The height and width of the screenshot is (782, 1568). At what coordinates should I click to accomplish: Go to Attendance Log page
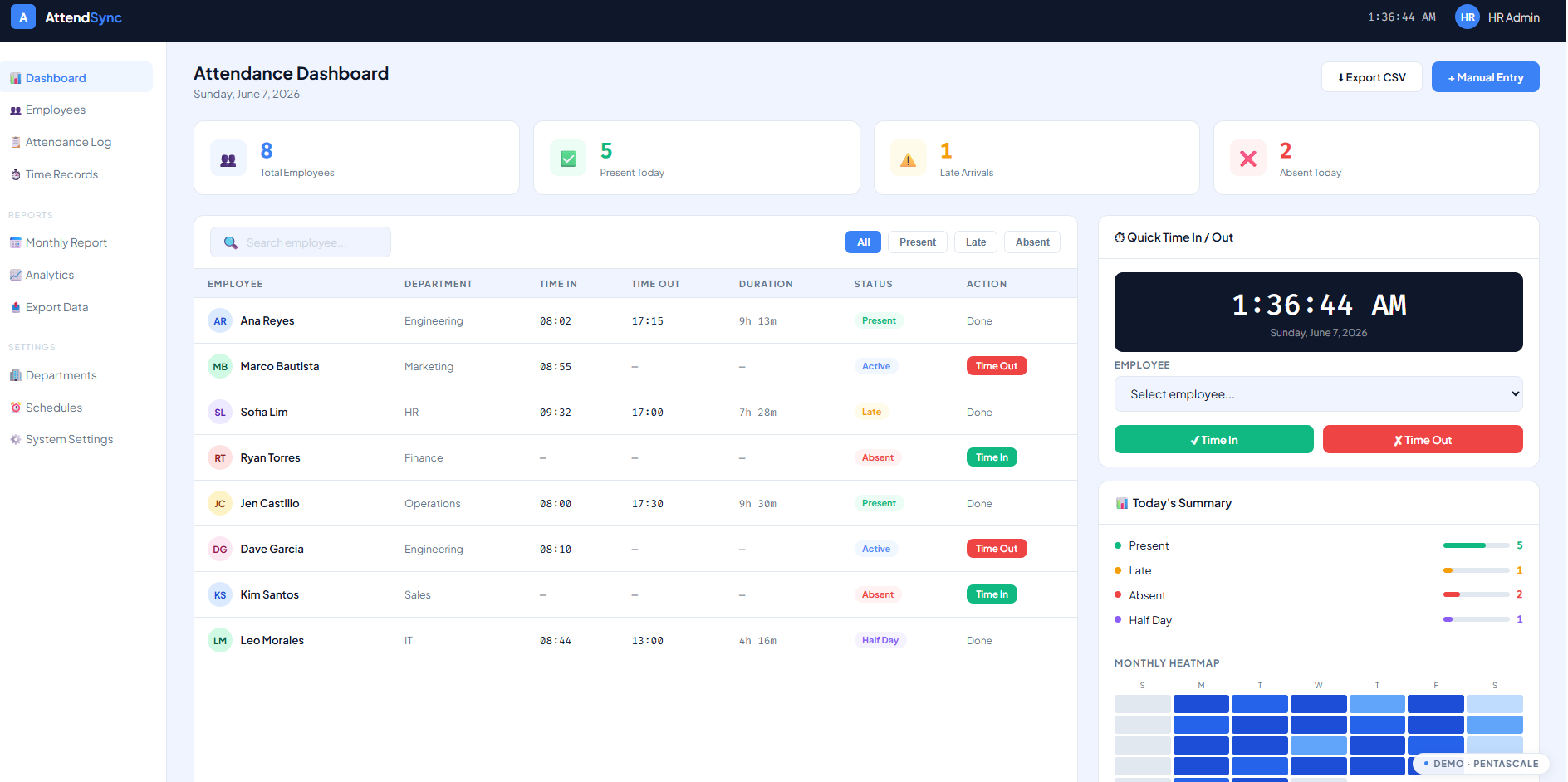click(x=76, y=142)
